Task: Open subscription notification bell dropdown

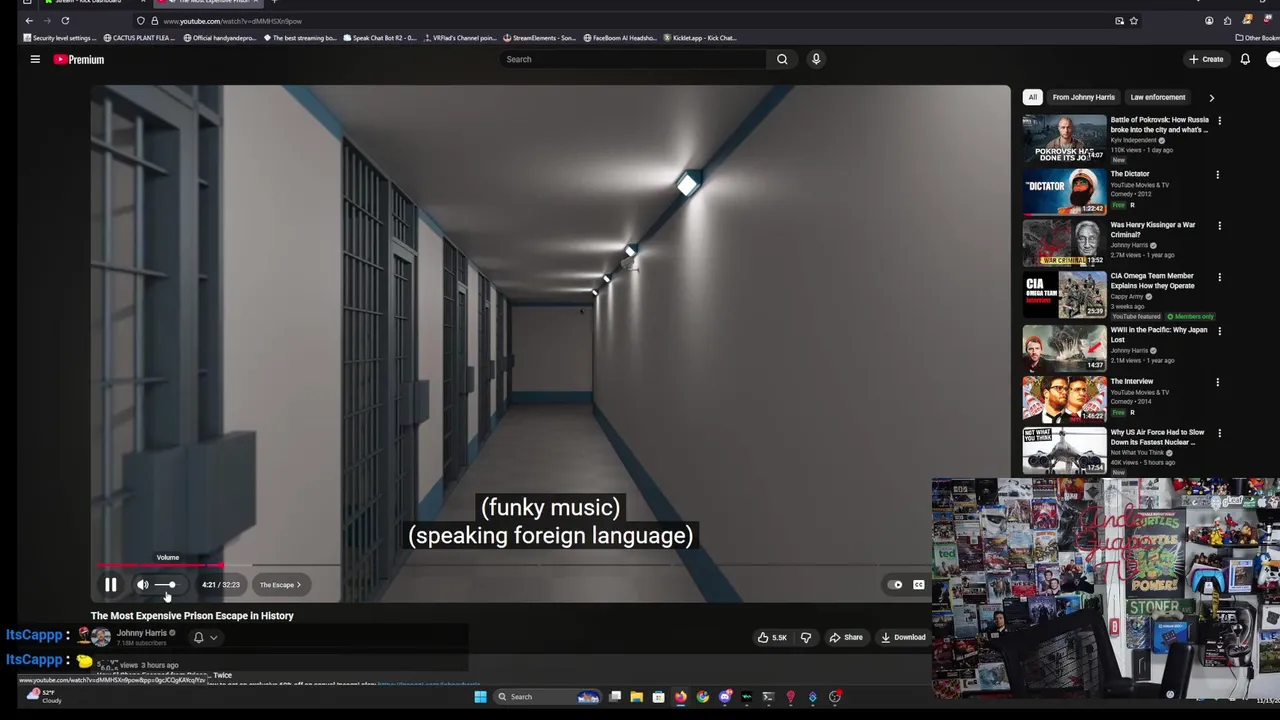Action: (x=205, y=637)
